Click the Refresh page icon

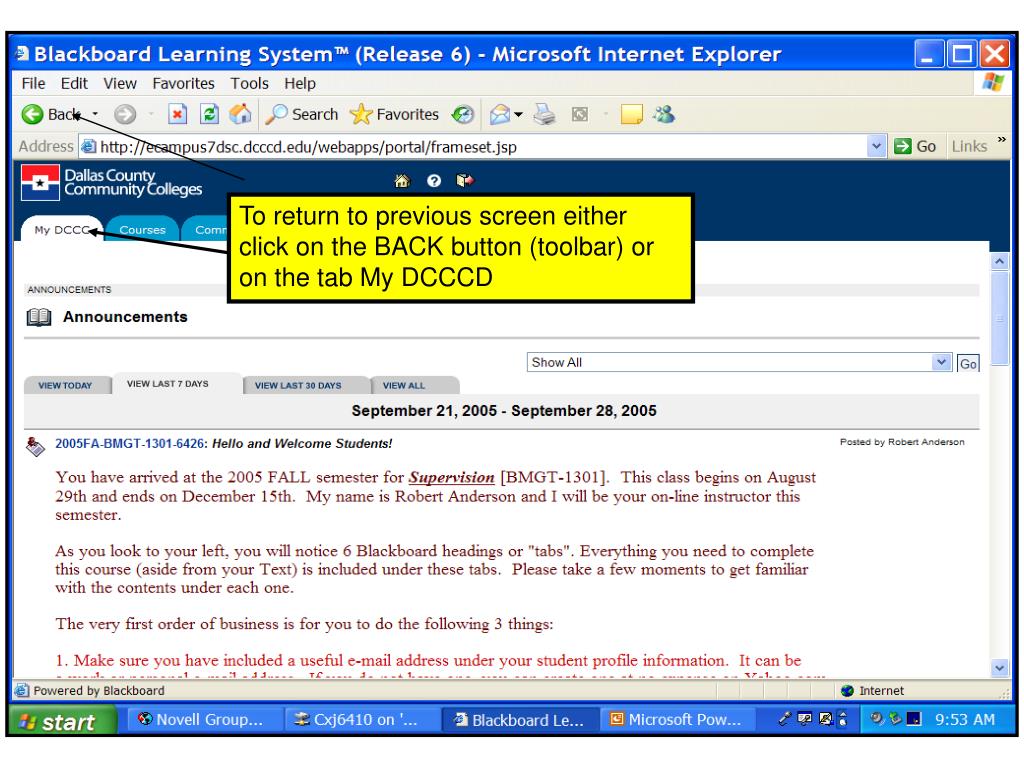coord(209,114)
